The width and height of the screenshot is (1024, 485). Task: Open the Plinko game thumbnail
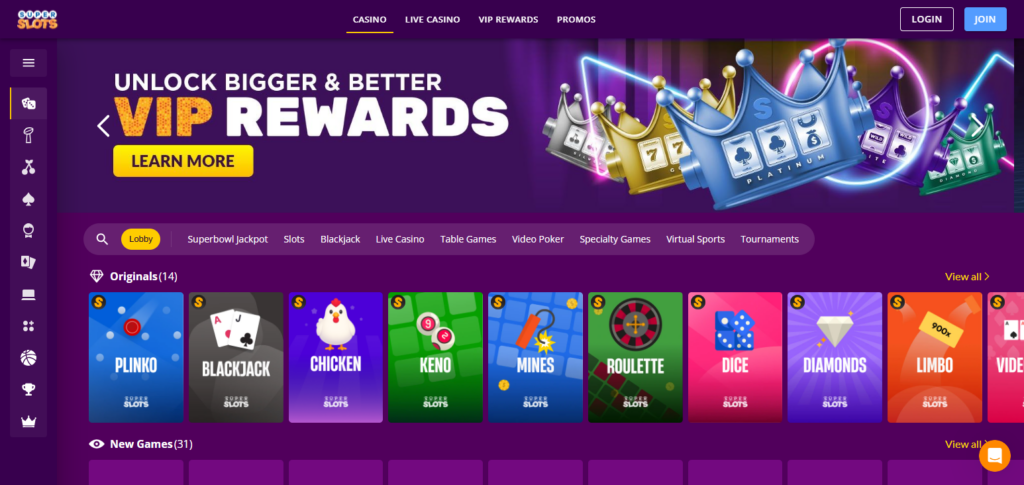point(136,357)
